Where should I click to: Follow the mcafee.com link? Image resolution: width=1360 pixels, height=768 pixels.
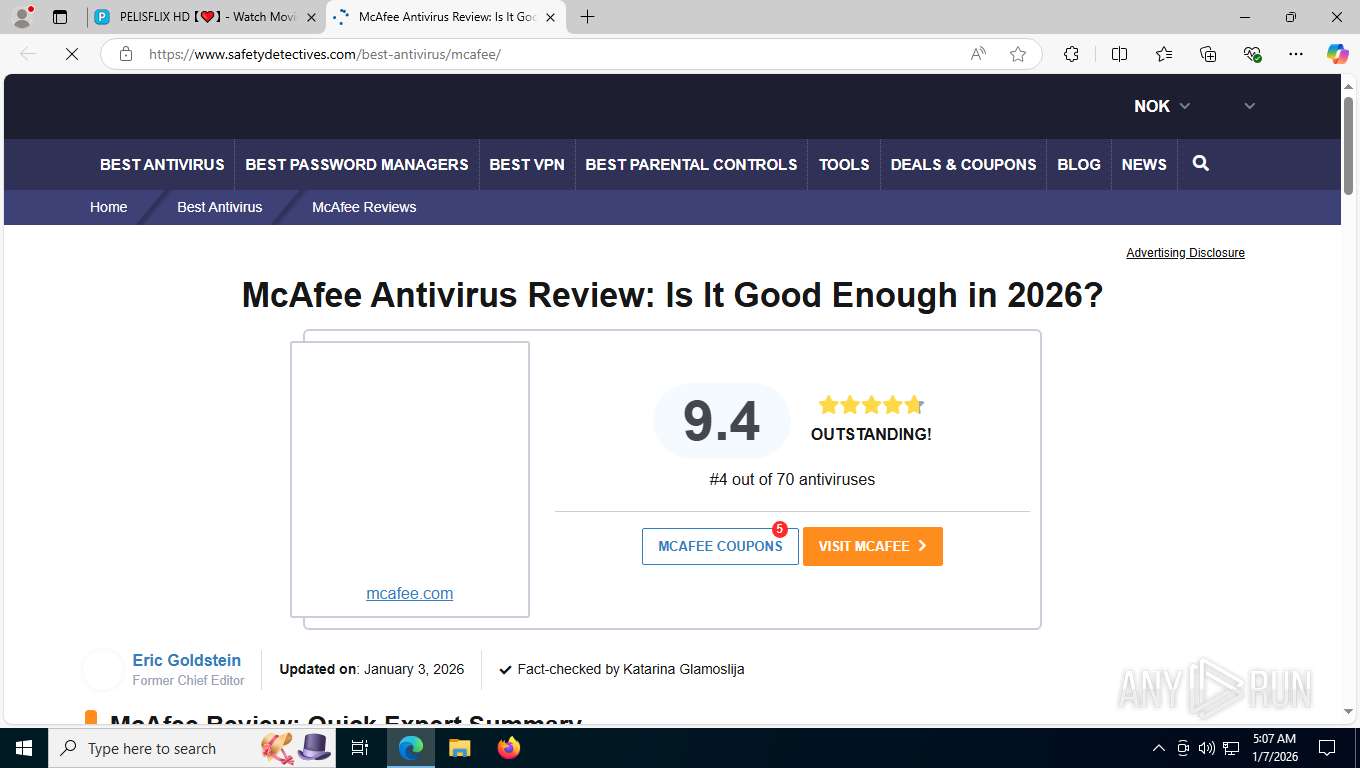(x=410, y=593)
